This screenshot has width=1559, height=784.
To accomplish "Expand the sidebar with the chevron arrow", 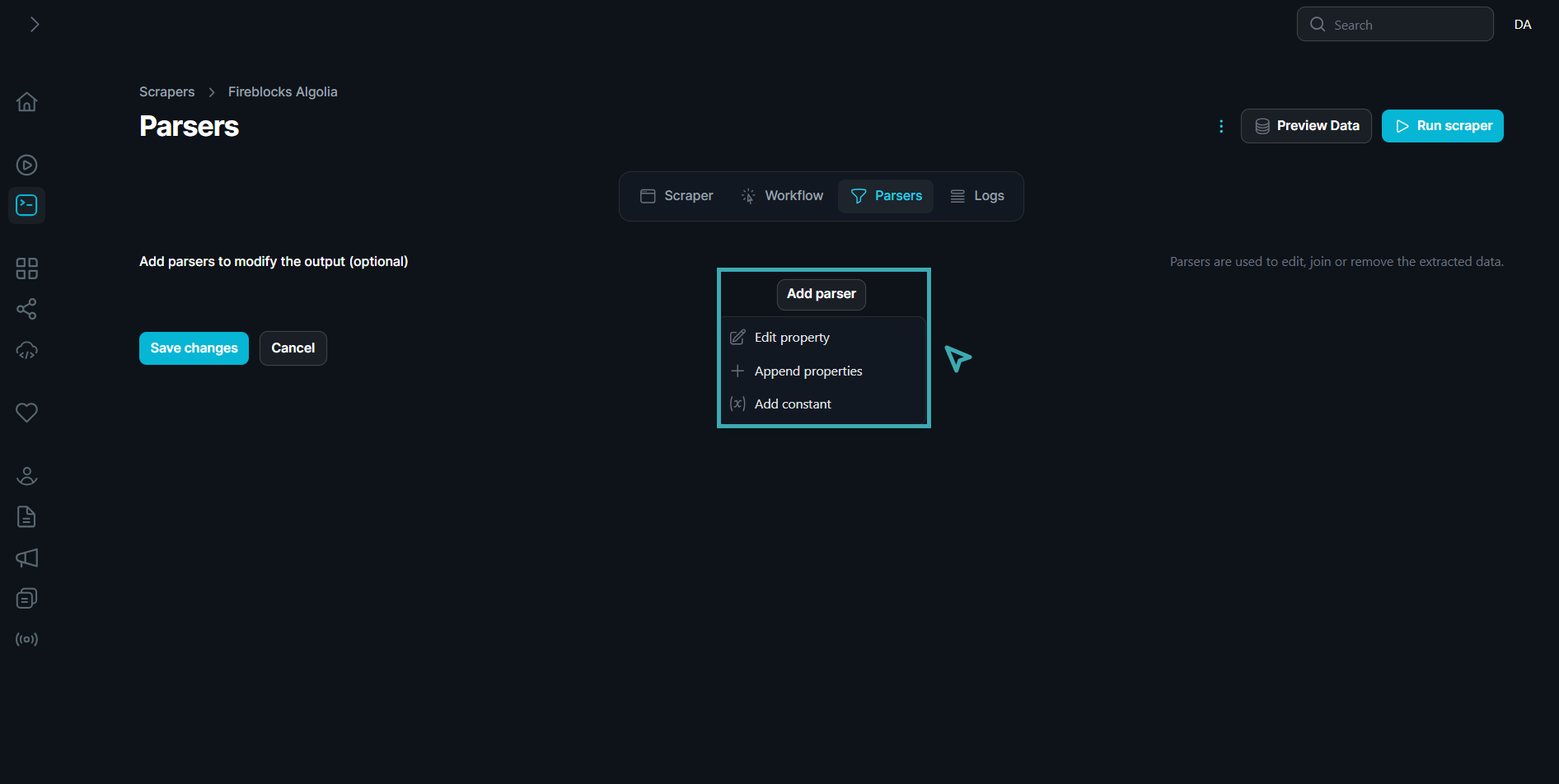I will coord(35,25).
